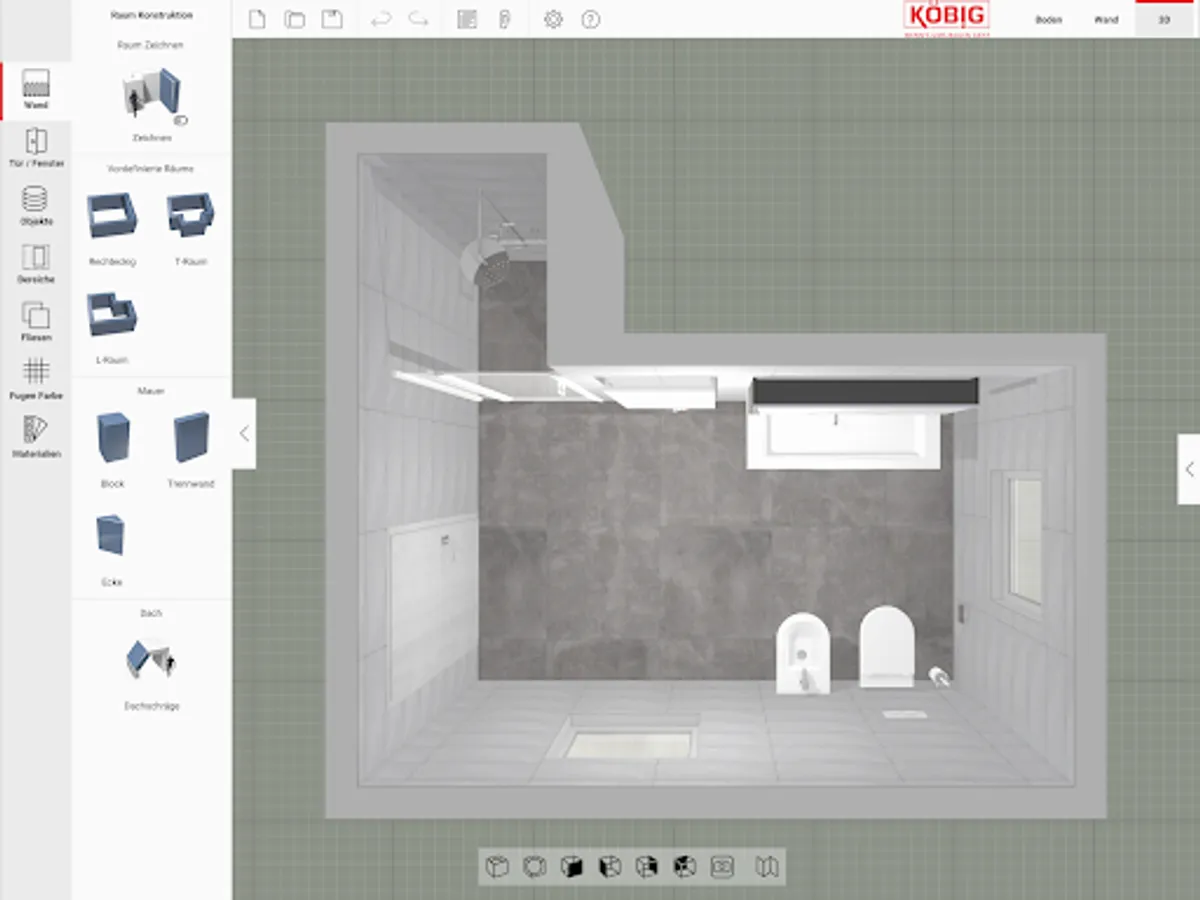Add a Block wall element
Viewport: 1200px width, 900px height.
pos(113,449)
